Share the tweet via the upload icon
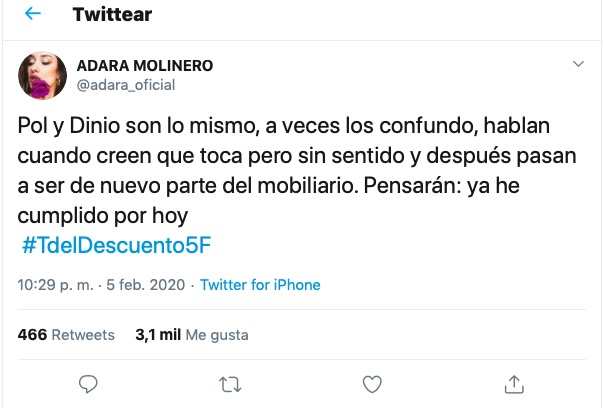The width and height of the screenshot is (604, 408). point(514,383)
